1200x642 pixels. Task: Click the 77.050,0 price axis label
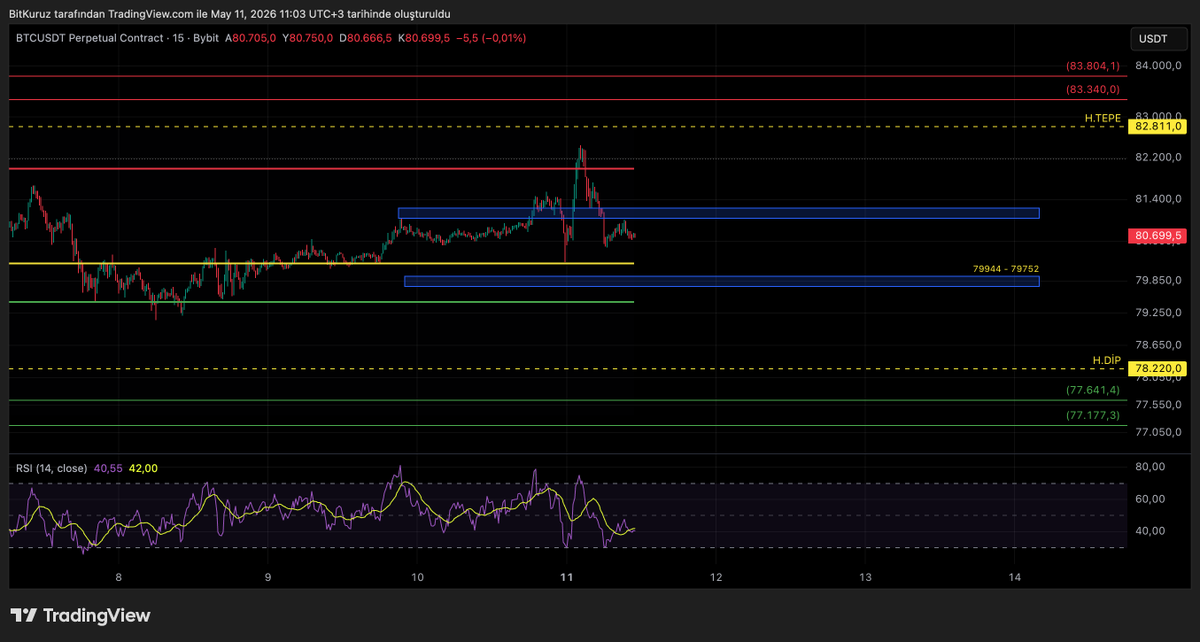(1158, 432)
